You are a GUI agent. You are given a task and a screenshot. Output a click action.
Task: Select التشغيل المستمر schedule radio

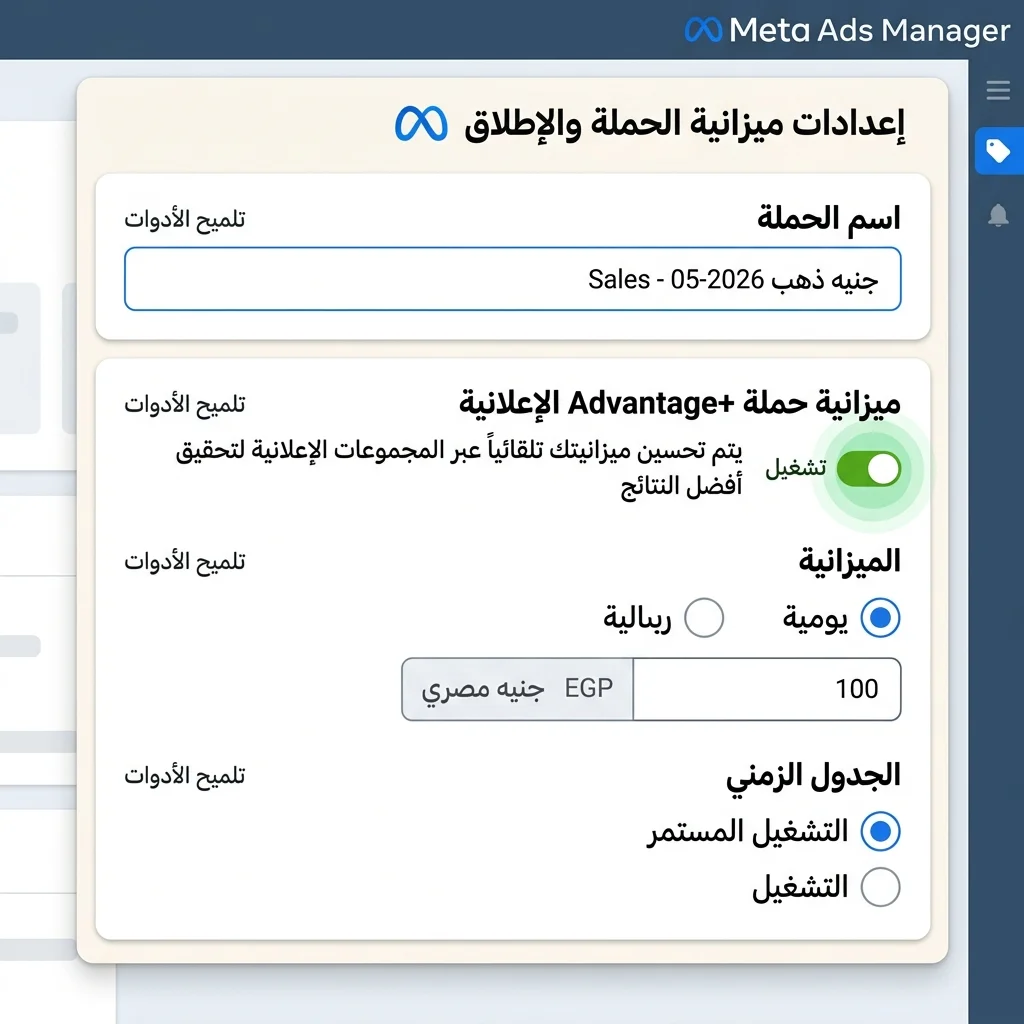(x=880, y=831)
